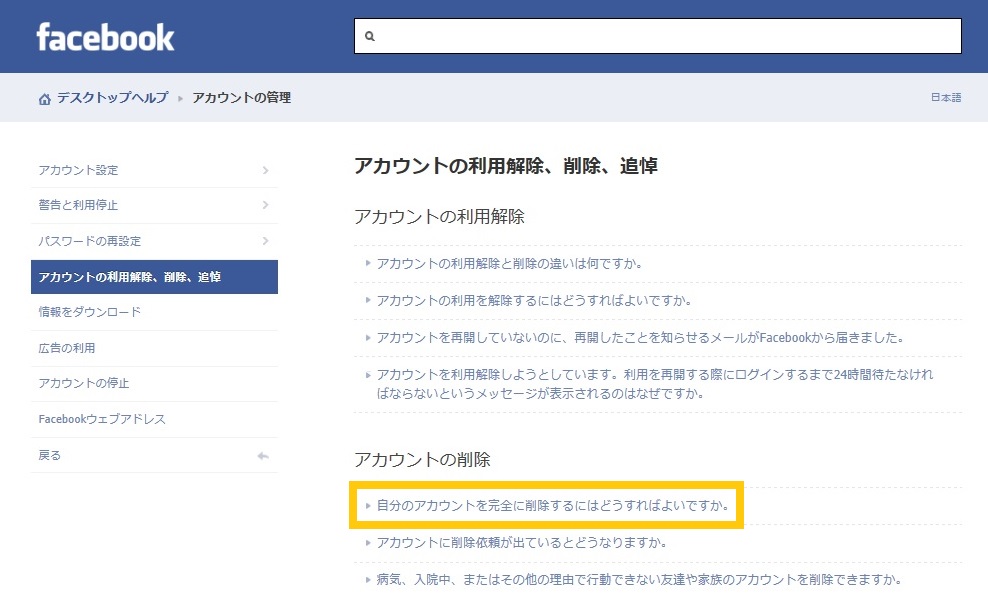The height and width of the screenshot is (593, 988).
Task: Open Facebookウェブアドレス sidebar item
Action: [x=154, y=419]
